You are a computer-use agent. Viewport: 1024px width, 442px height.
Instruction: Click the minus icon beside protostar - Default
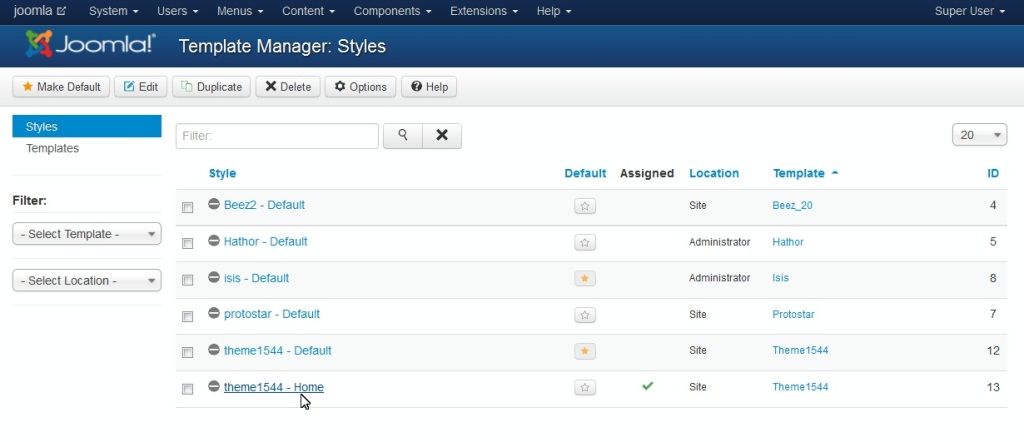[214, 313]
